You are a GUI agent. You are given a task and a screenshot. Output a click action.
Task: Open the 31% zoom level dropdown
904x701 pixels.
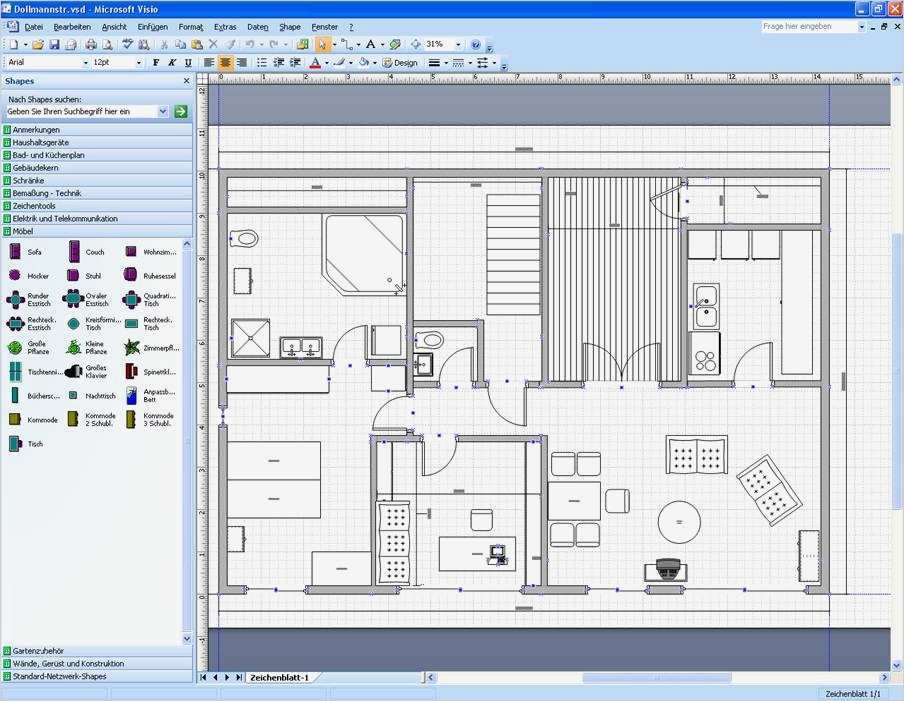458,44
